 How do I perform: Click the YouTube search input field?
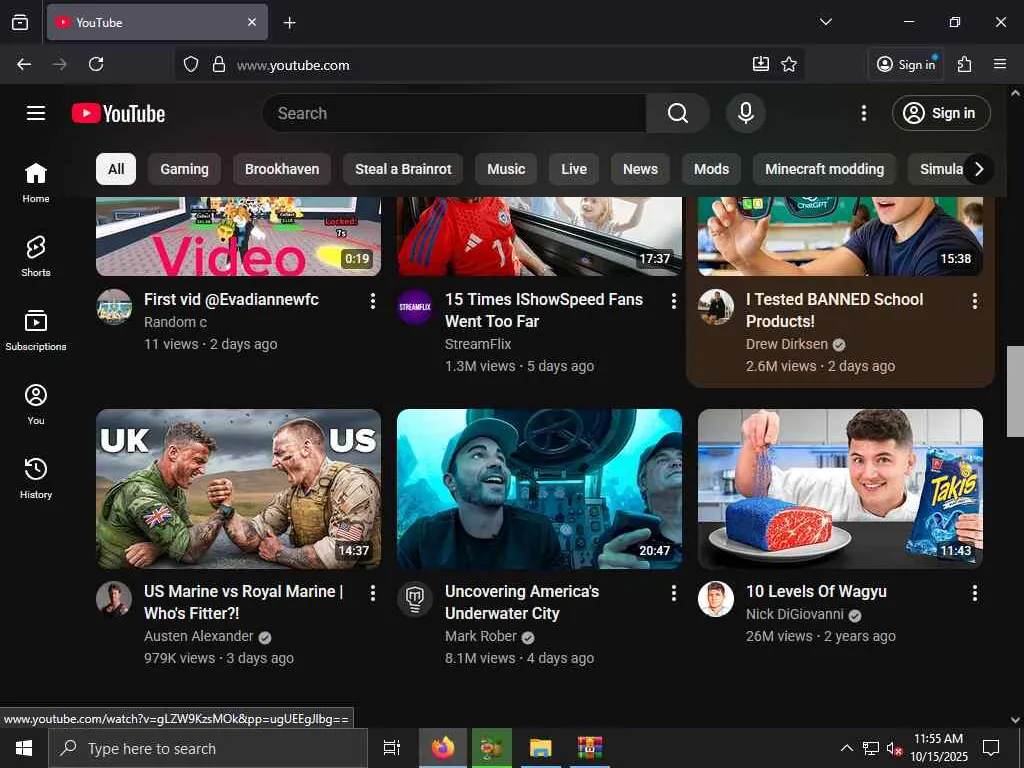point(455,113)
